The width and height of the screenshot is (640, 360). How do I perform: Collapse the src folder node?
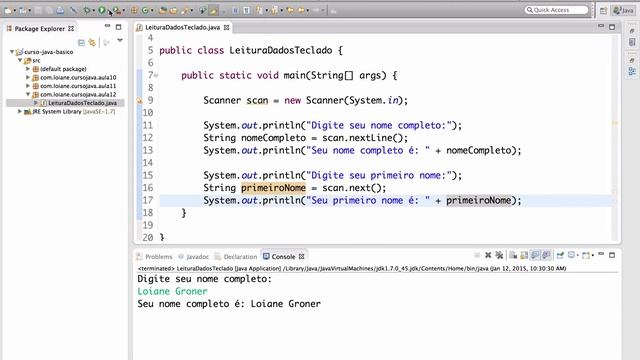pyautogui.click(x=20, y=60)
